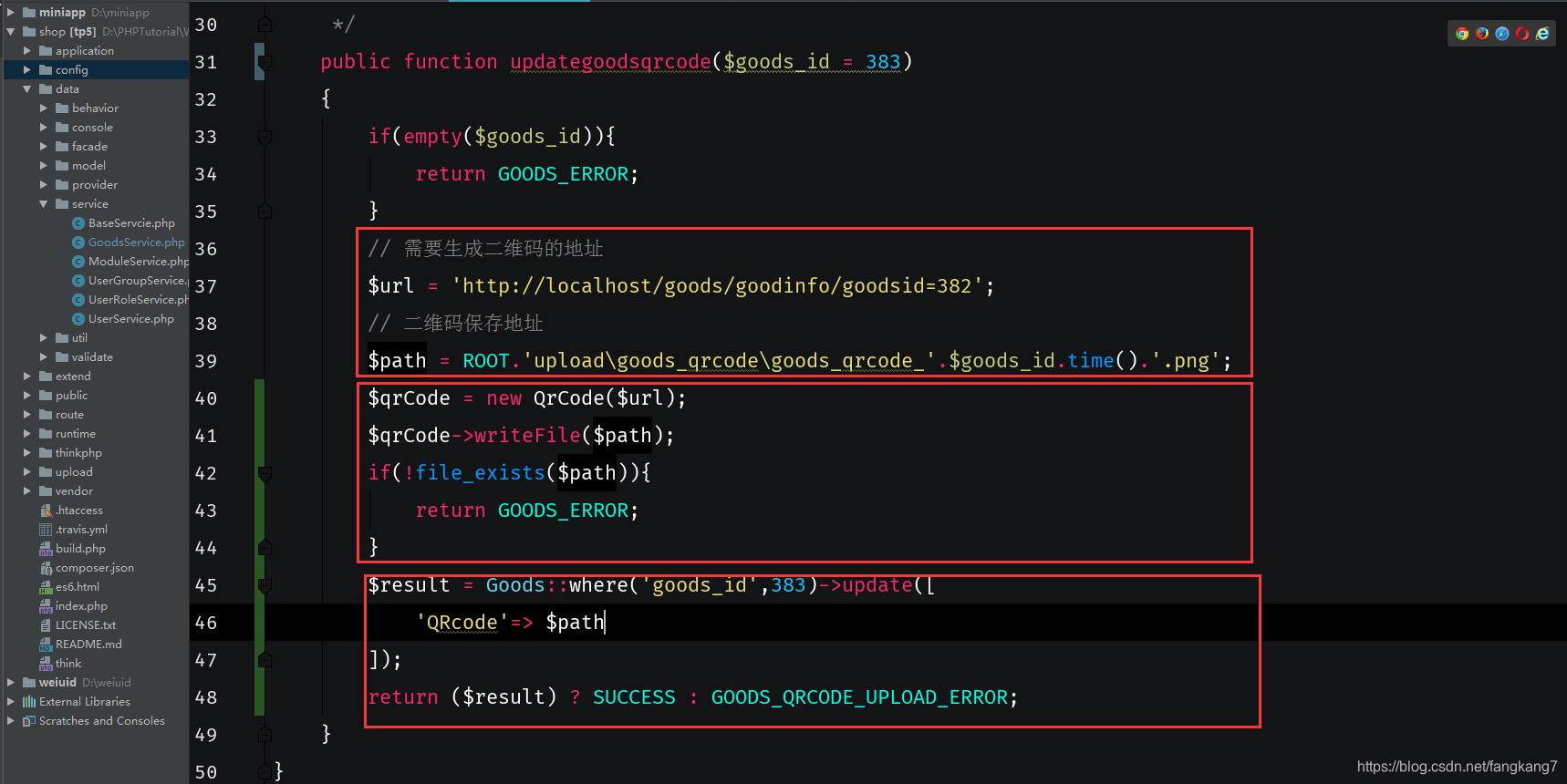Click the LICENSE.txt file icon
The width and height of the screenshot is (1567, 784).
point(46,625)
